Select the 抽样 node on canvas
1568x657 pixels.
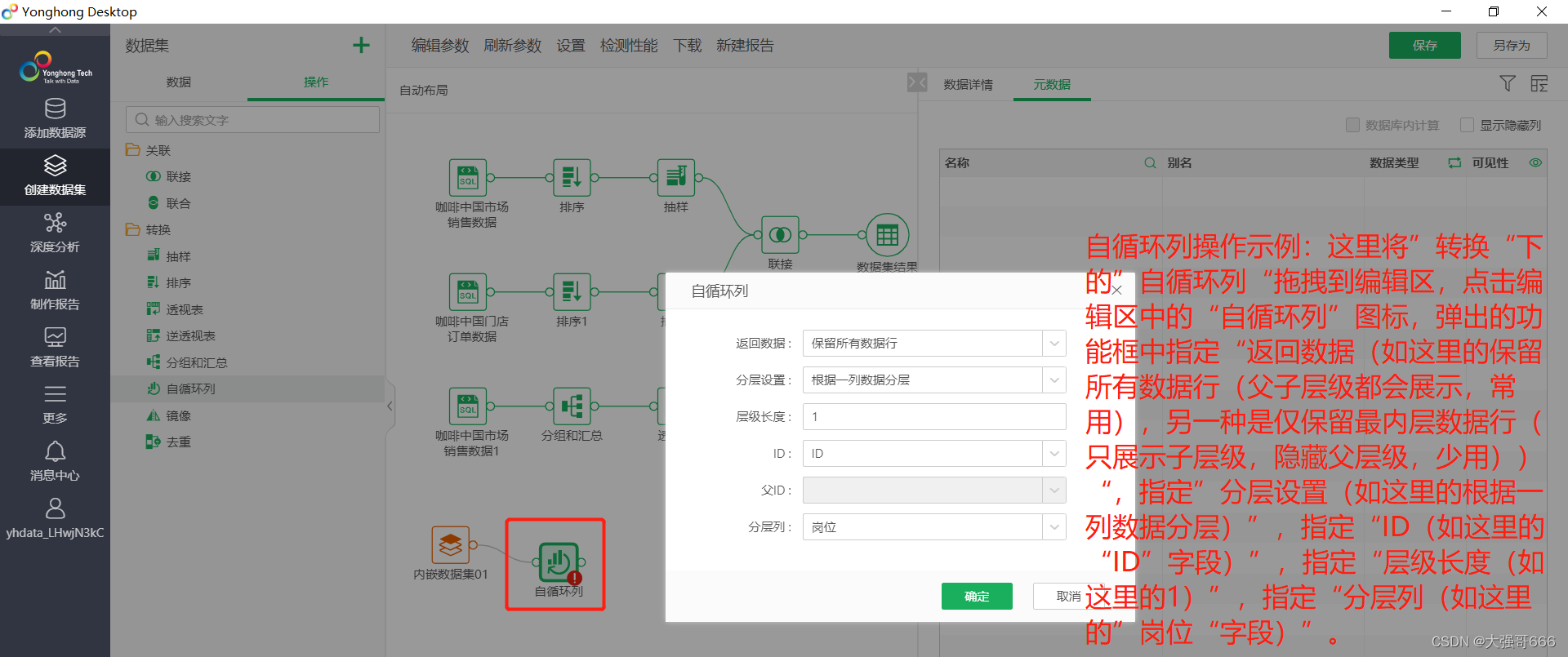tap(676, 177)
